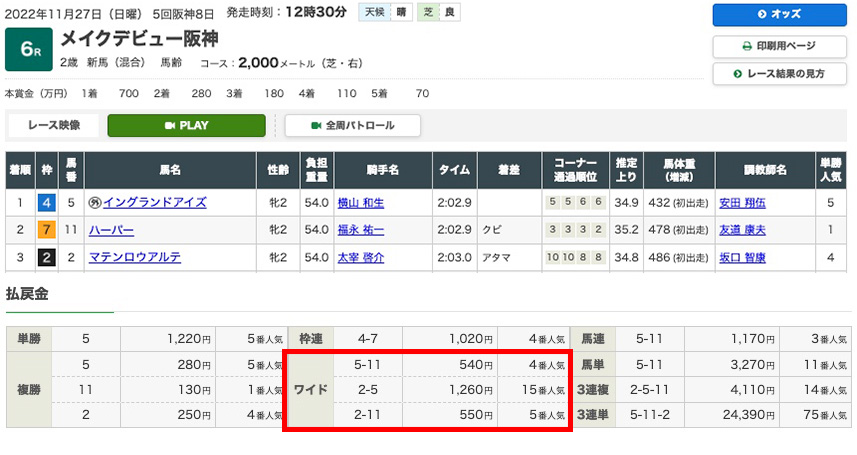Click the 馬名 column header
Viewport: 857px width, 455px height.
tap(170, 170)
